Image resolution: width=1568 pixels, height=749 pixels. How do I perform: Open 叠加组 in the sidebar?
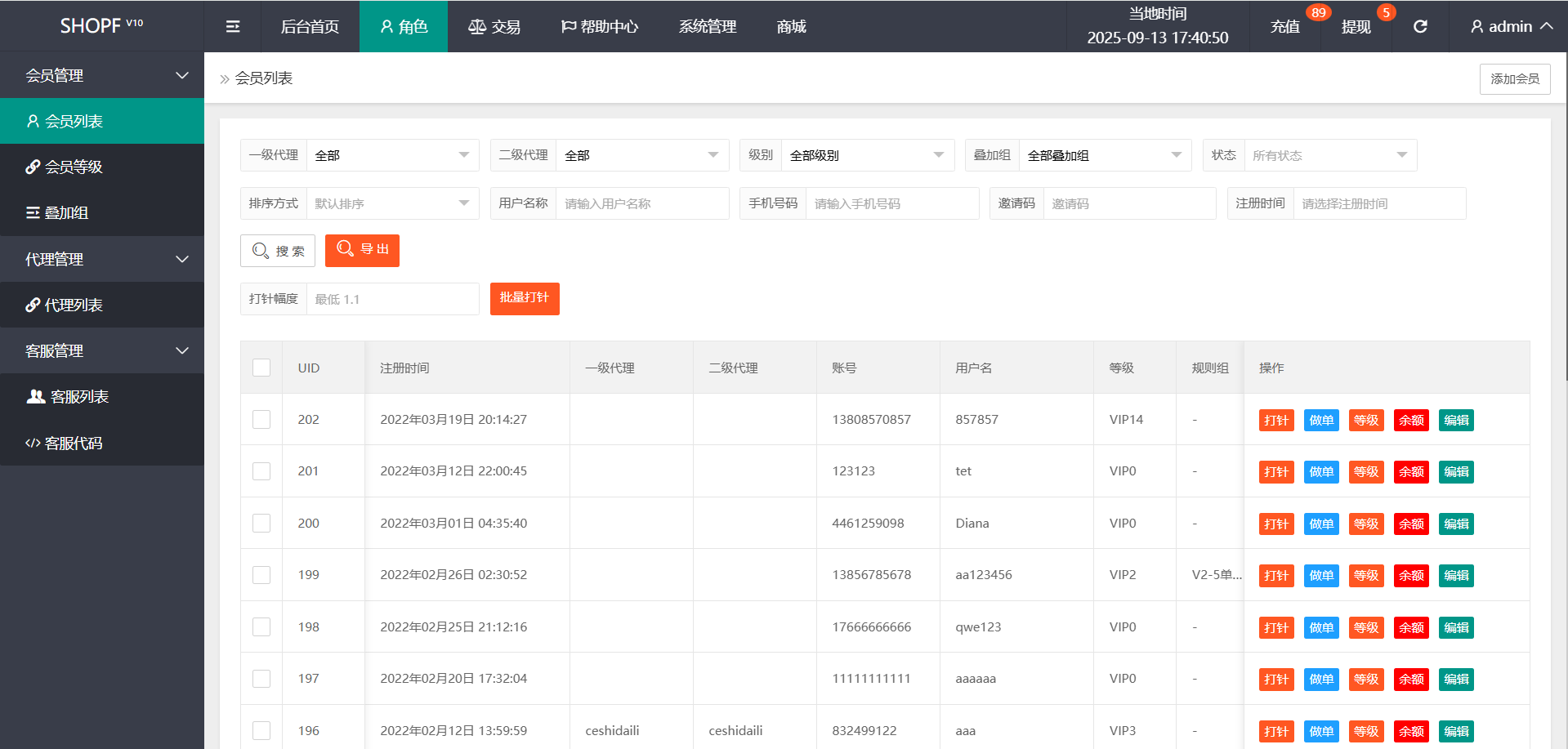(65, 213)
